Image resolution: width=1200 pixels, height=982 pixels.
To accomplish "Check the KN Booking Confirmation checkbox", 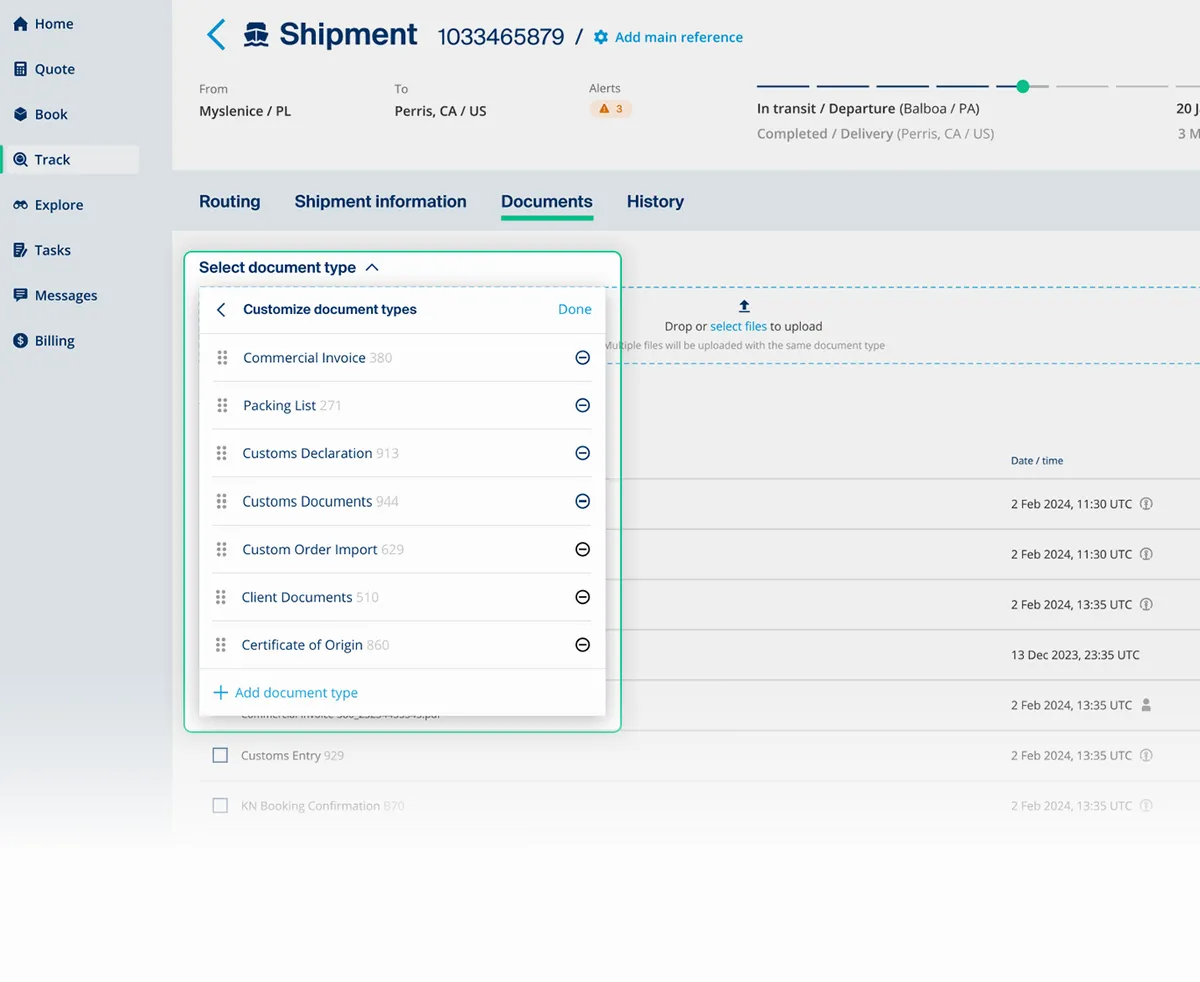I will 220,805.
